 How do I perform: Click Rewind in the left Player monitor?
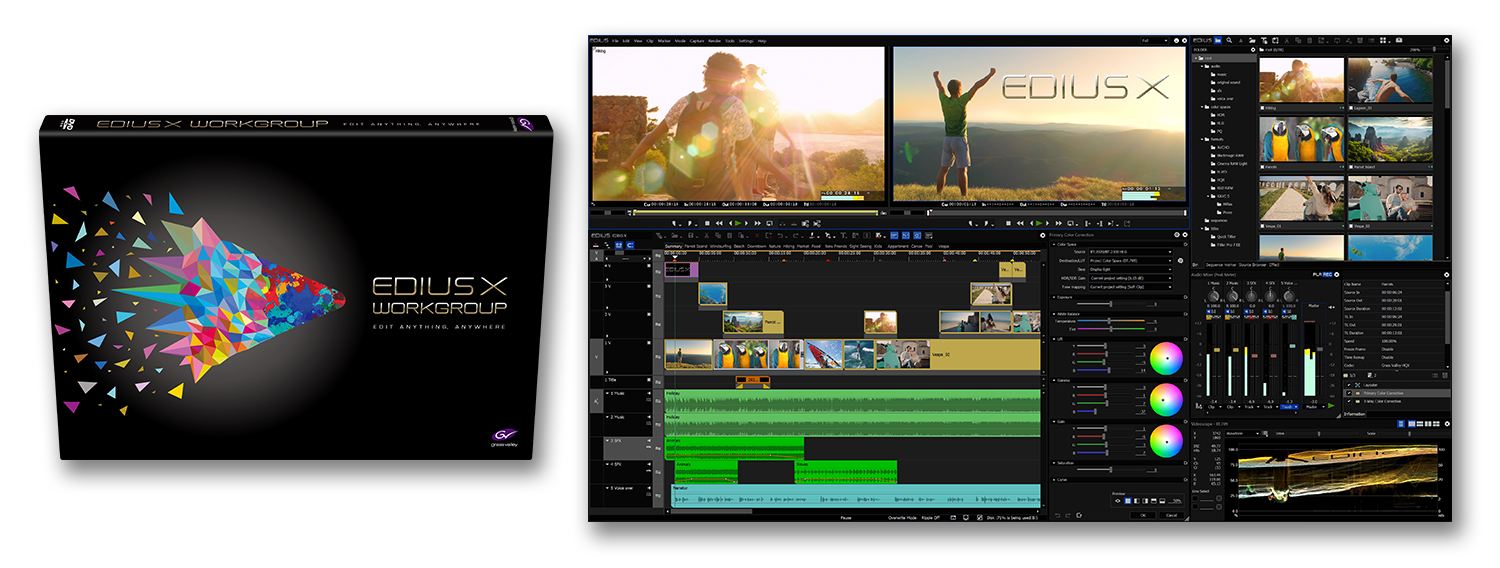pos(719,223)
